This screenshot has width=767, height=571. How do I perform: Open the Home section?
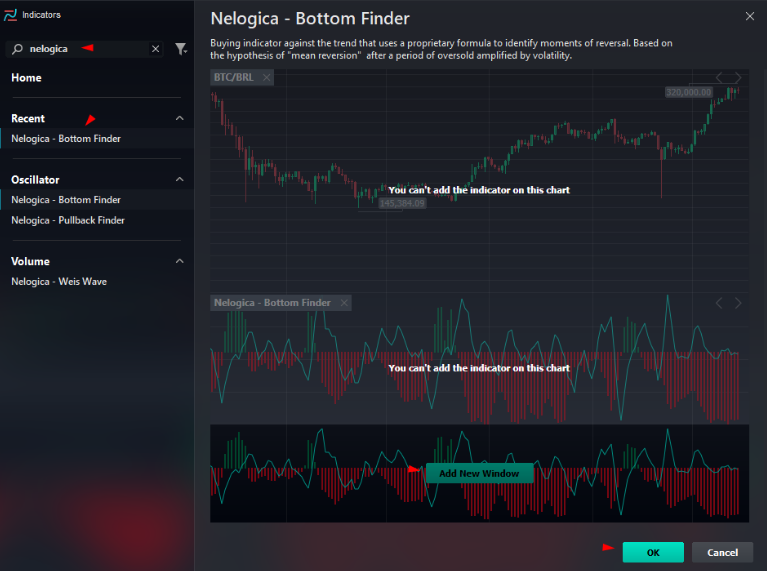[x=26, y=78]
